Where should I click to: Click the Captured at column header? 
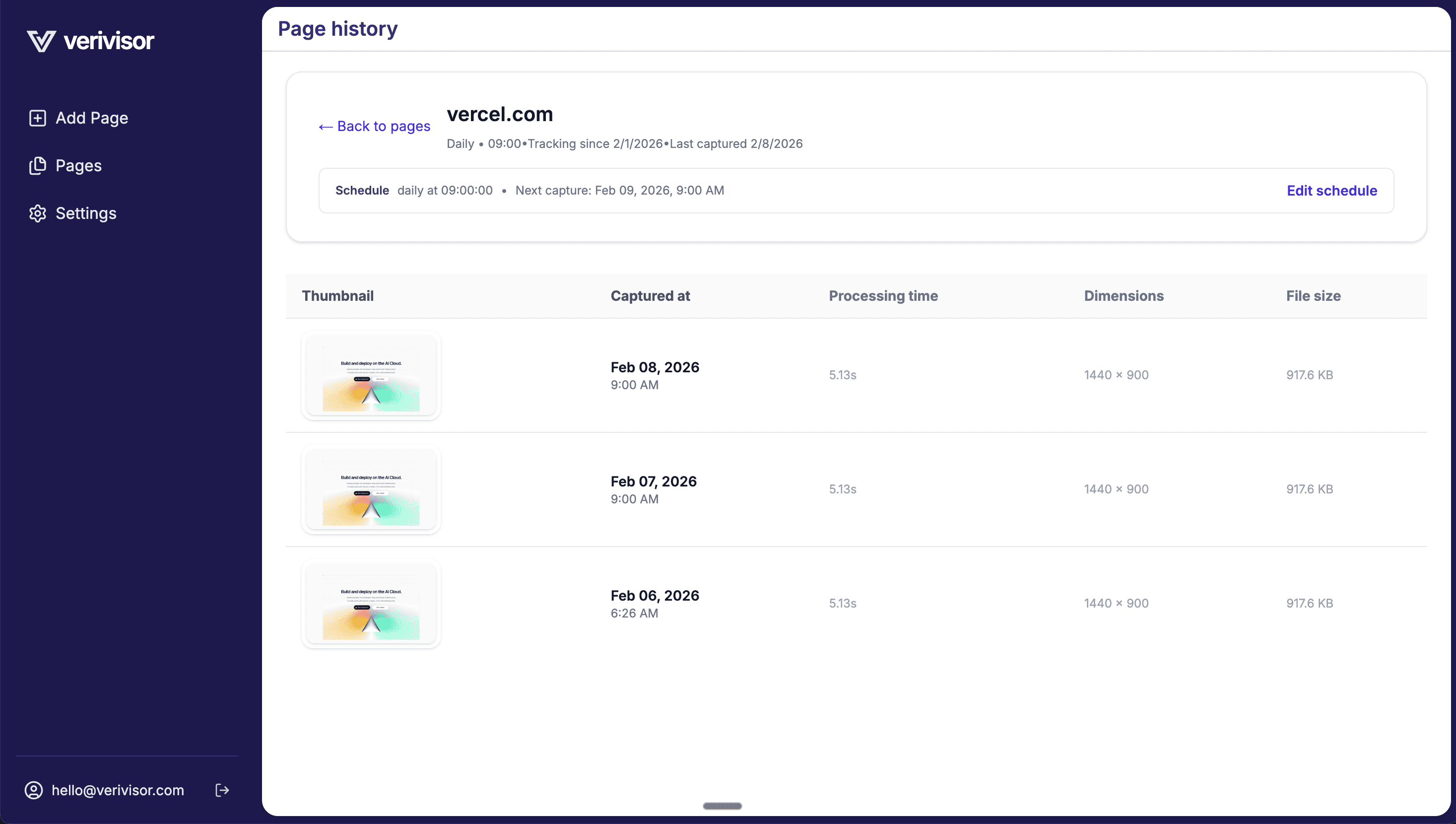pos(650,295)
